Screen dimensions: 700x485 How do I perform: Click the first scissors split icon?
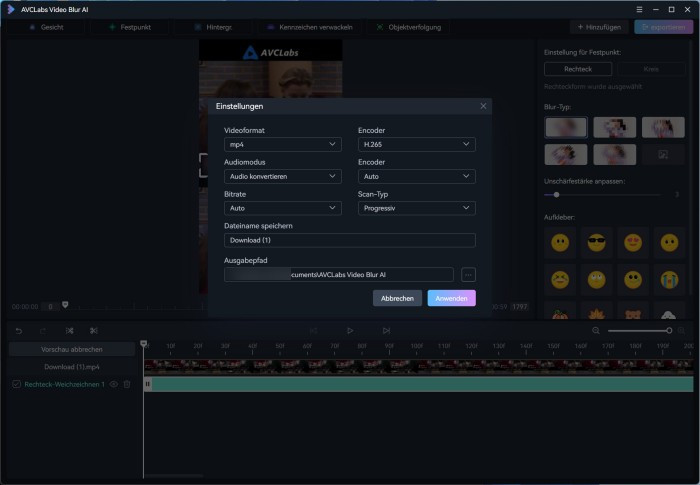(x=70, y=331)
